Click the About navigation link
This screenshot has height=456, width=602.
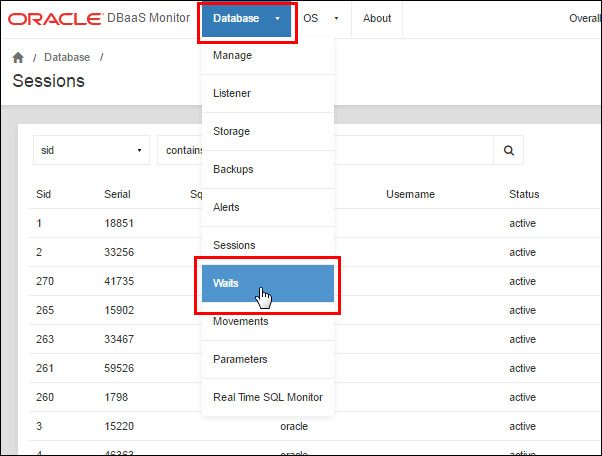tap(377, 18)
